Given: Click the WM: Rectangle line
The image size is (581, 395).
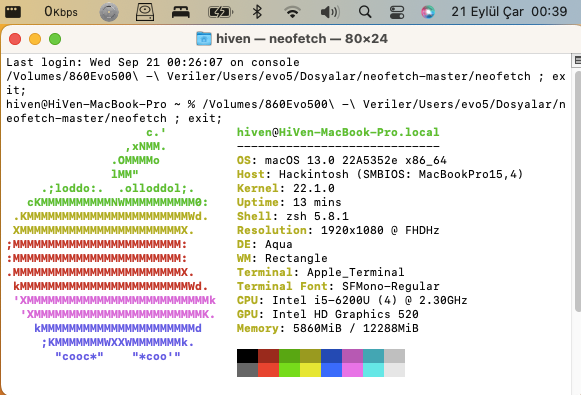Looking at the screenshot, I should [x=282, y=258].
